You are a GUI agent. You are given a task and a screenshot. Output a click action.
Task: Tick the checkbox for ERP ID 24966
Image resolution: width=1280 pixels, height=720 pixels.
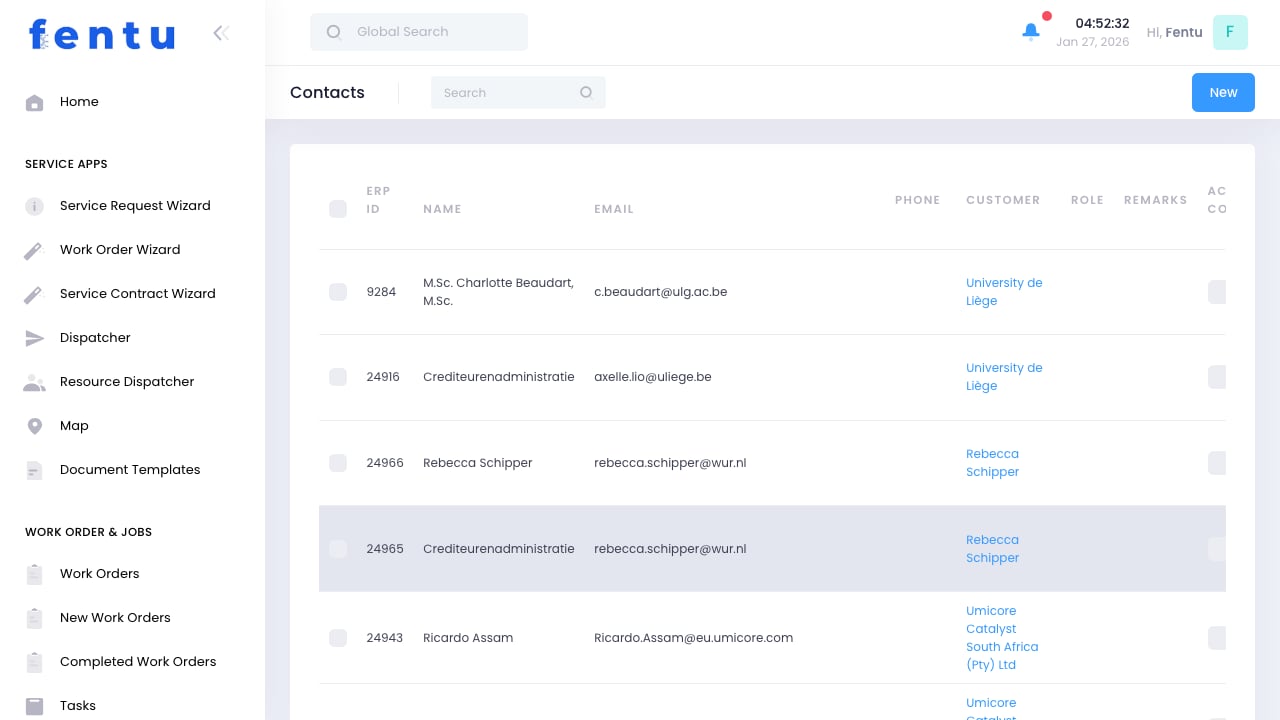click(x=338, y=463)
